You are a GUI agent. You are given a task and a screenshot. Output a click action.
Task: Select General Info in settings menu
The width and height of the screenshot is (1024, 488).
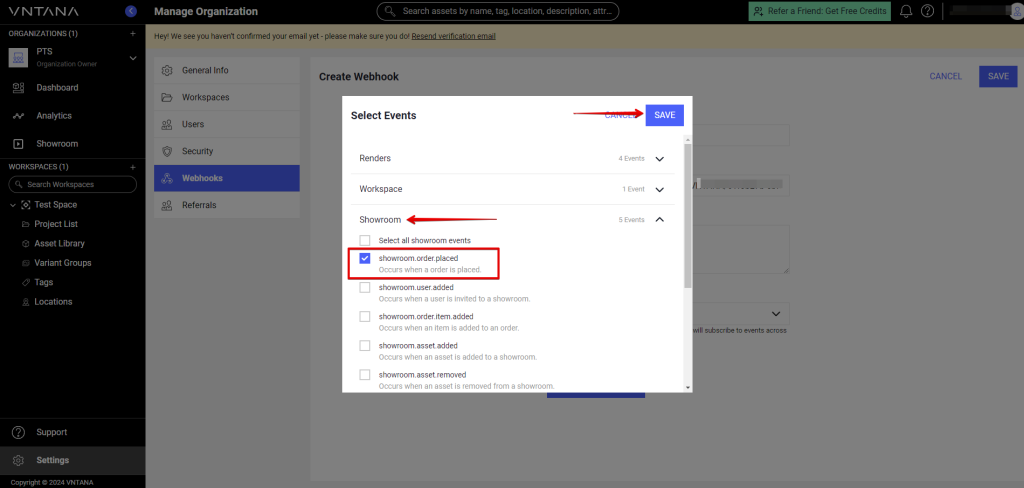coord(204,70)
